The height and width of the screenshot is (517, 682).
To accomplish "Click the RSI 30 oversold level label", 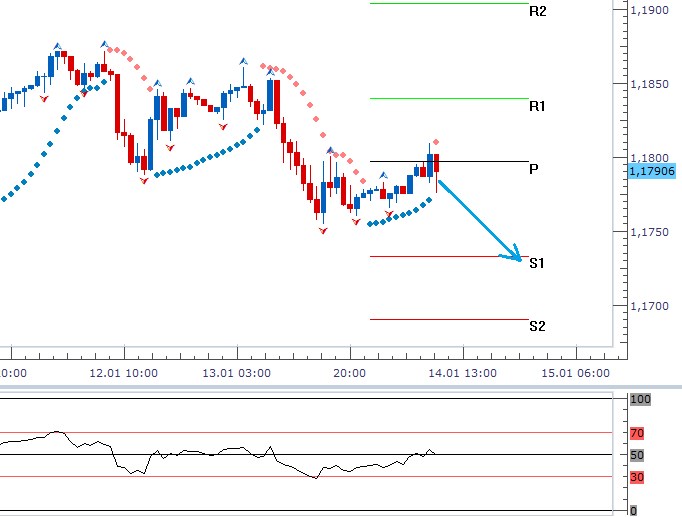I will click(637, 477).
